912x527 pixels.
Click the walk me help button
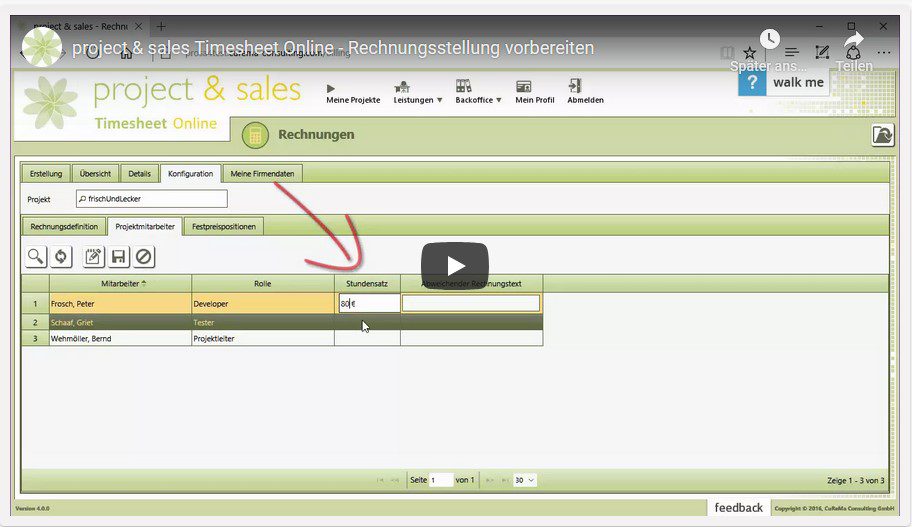point(798,83)
